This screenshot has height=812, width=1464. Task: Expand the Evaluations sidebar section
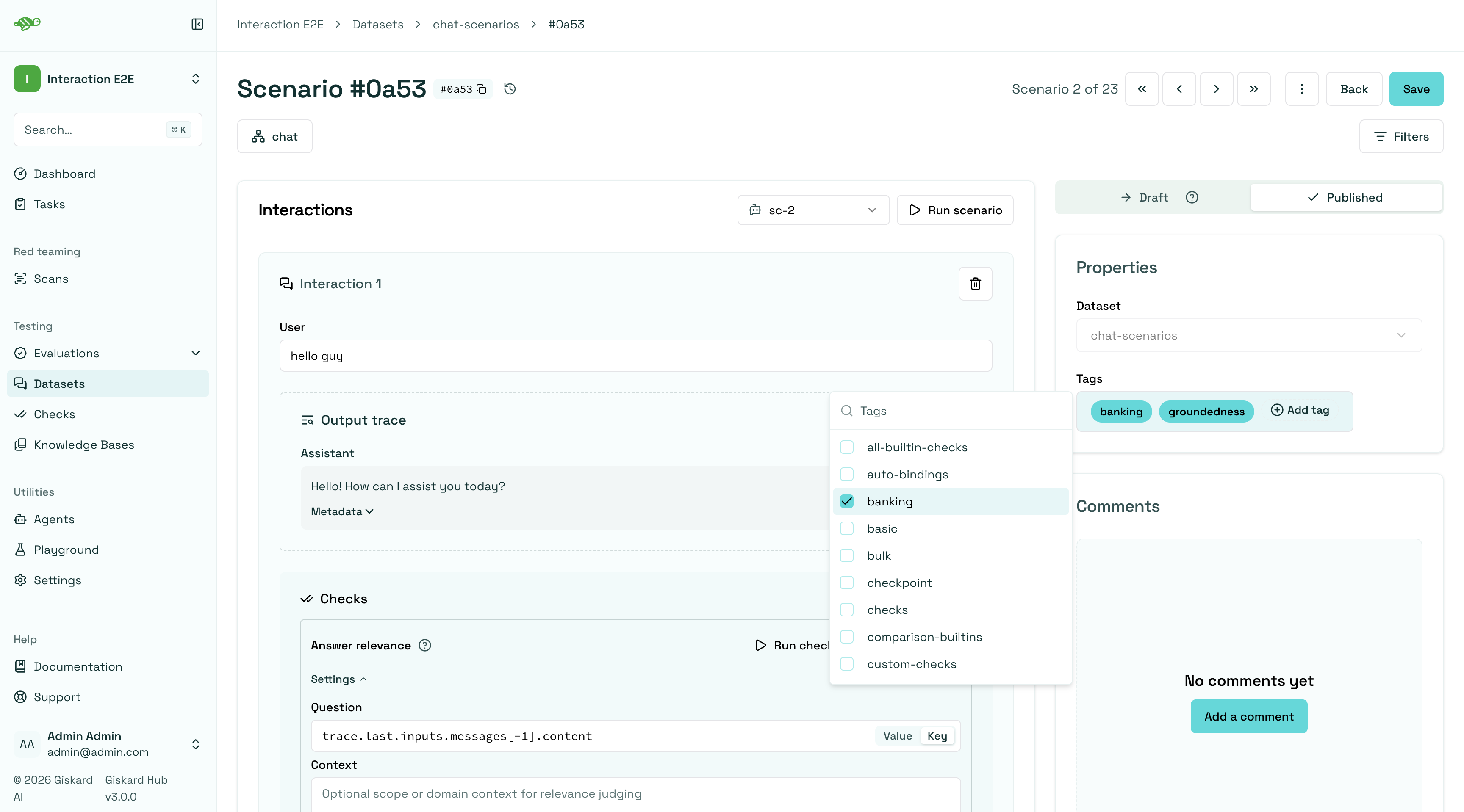pos(108,353)
